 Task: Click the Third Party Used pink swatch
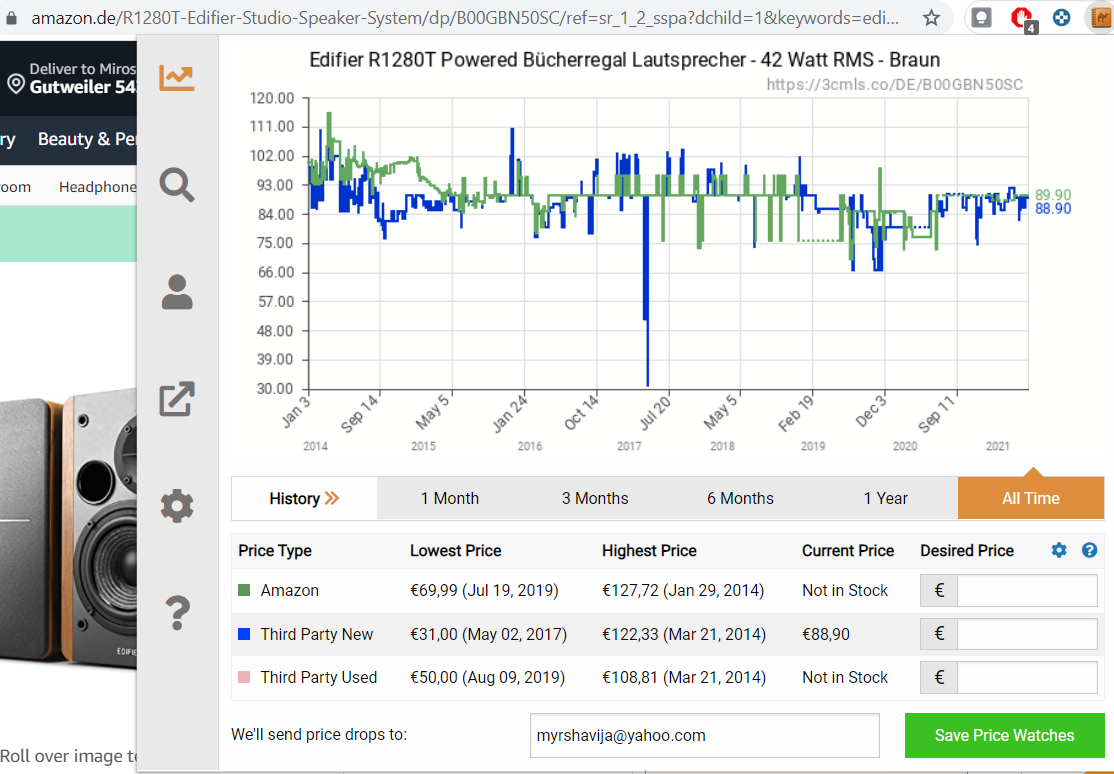pos(244,677)
